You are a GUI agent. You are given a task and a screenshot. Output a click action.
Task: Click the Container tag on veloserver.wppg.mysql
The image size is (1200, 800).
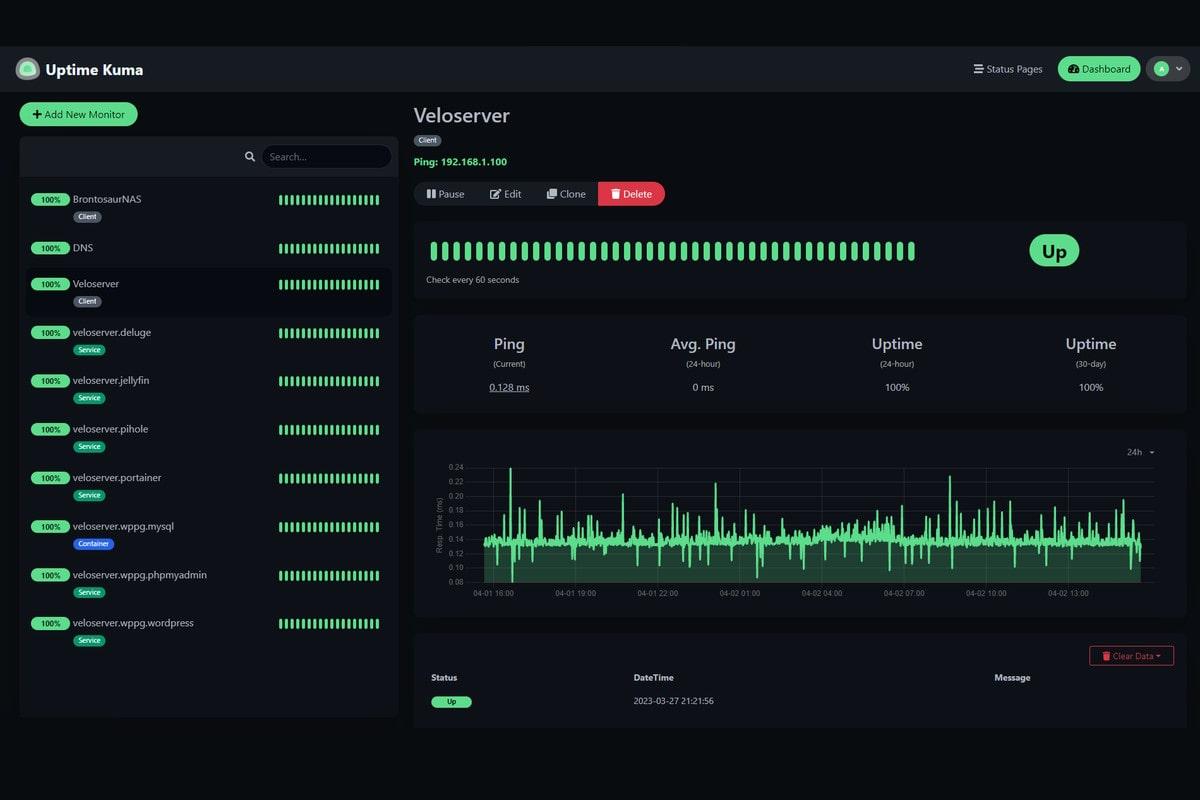tap(93, 544)
